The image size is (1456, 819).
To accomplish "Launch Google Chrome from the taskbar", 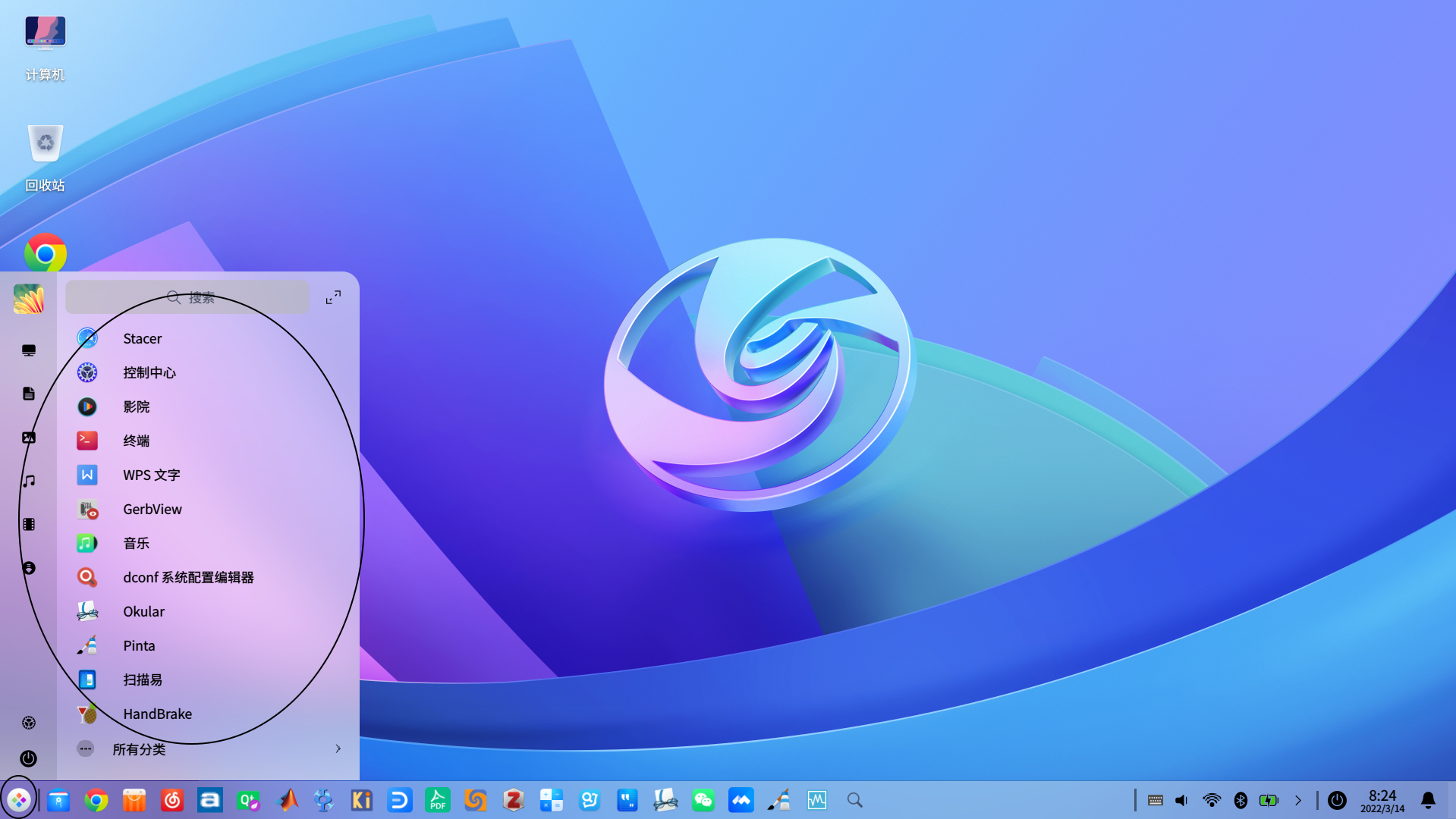I will 96,800.
